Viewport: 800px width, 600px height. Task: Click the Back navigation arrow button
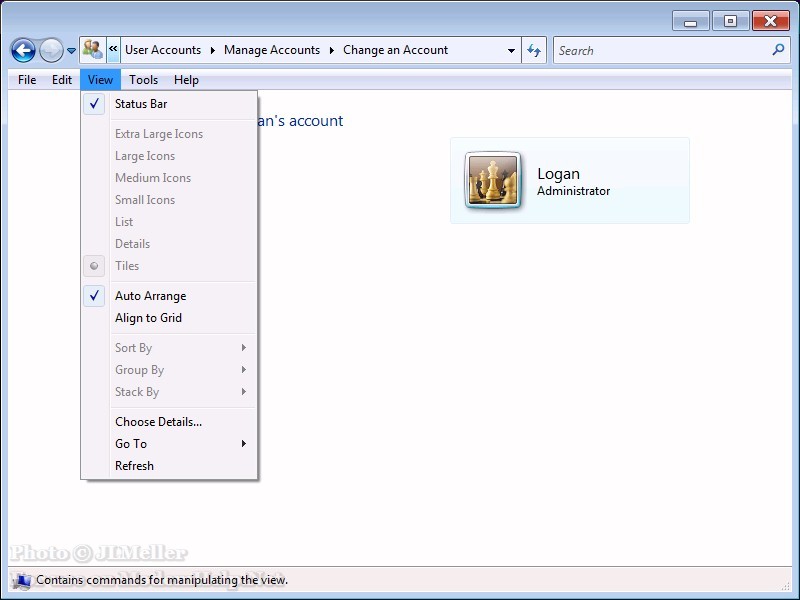pos(23,50)
